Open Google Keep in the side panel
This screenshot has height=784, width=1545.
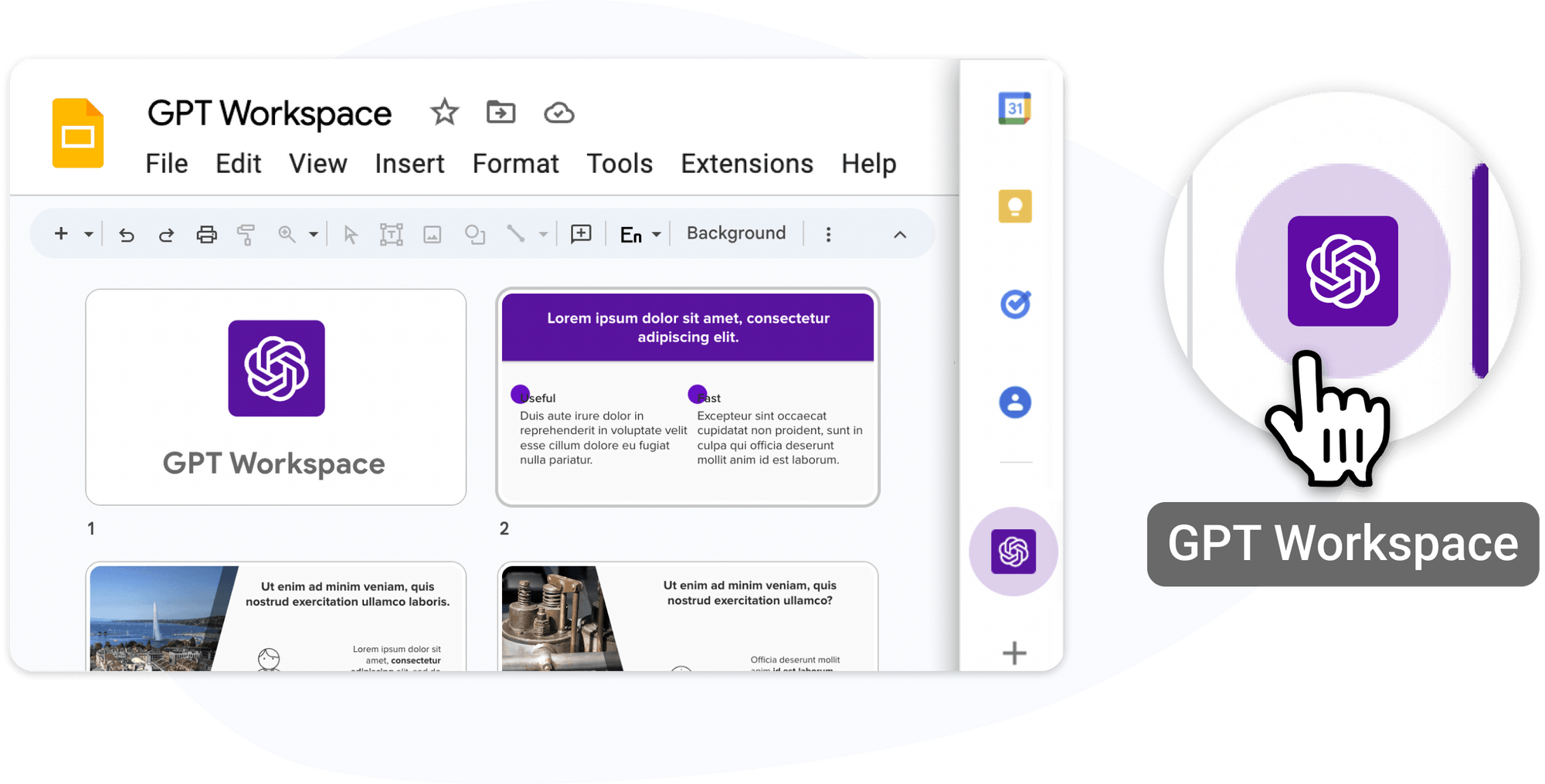1015,206
